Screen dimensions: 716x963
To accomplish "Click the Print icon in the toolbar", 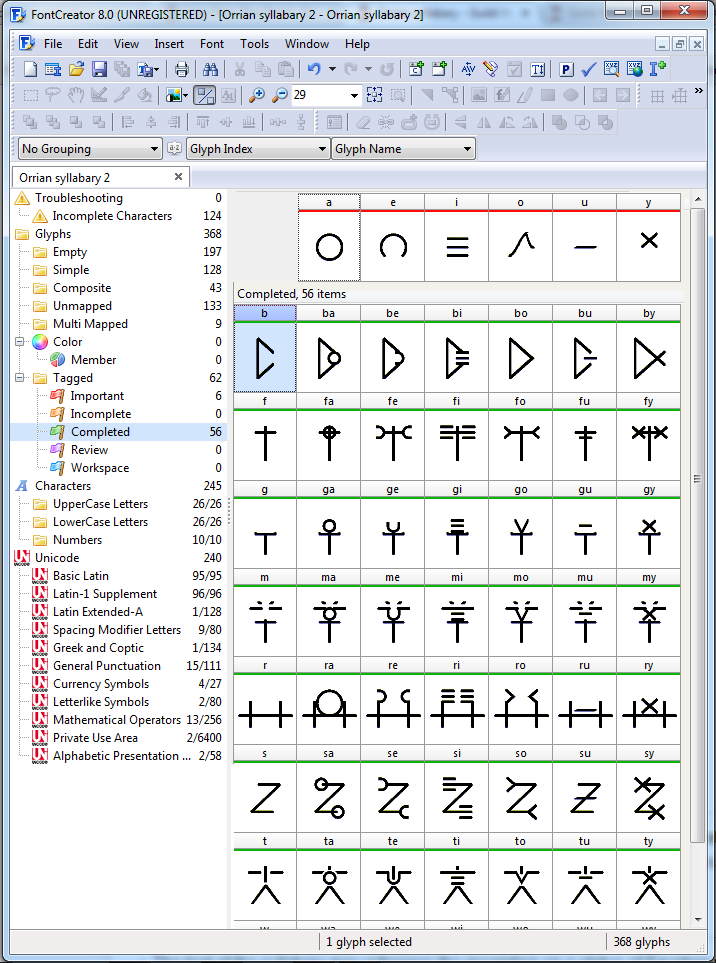I will pos(181,69).
